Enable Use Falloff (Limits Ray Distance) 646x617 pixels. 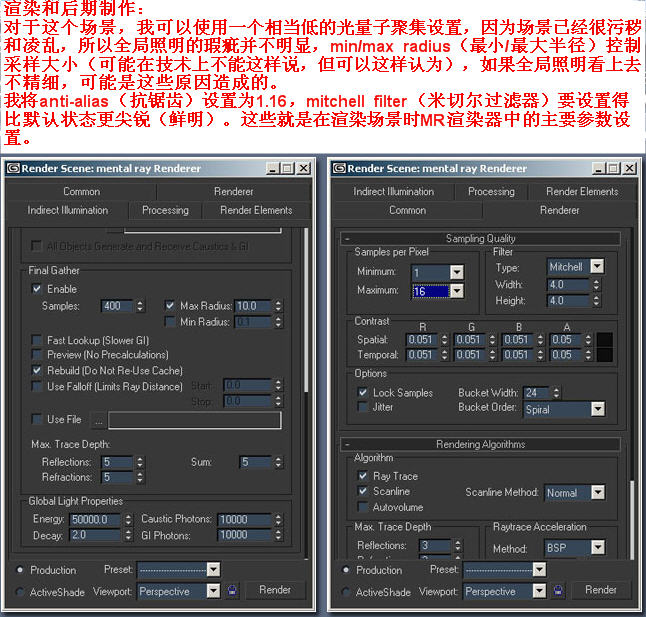pos(37,386)
